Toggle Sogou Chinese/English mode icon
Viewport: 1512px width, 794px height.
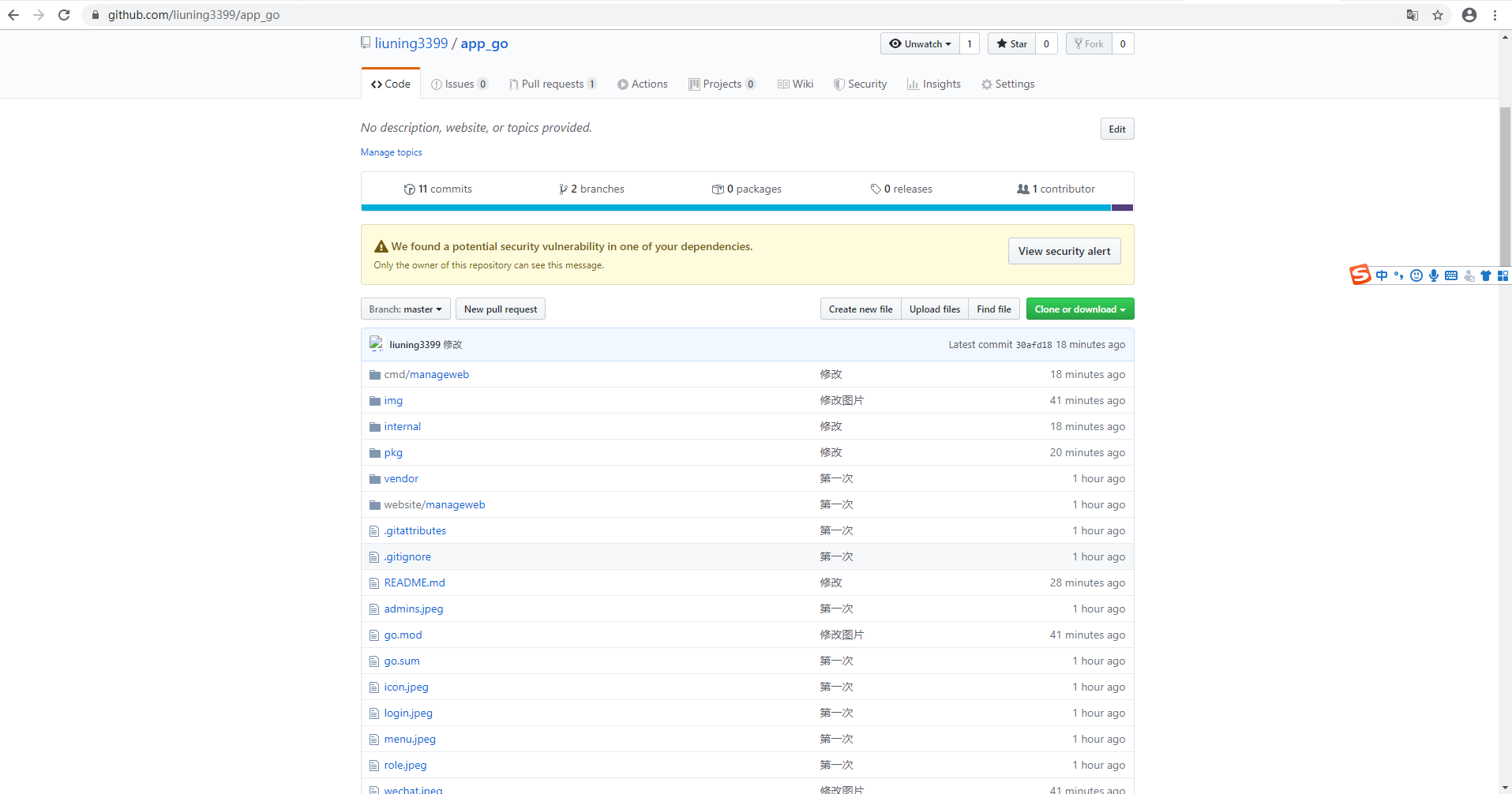coord(1382,275)
